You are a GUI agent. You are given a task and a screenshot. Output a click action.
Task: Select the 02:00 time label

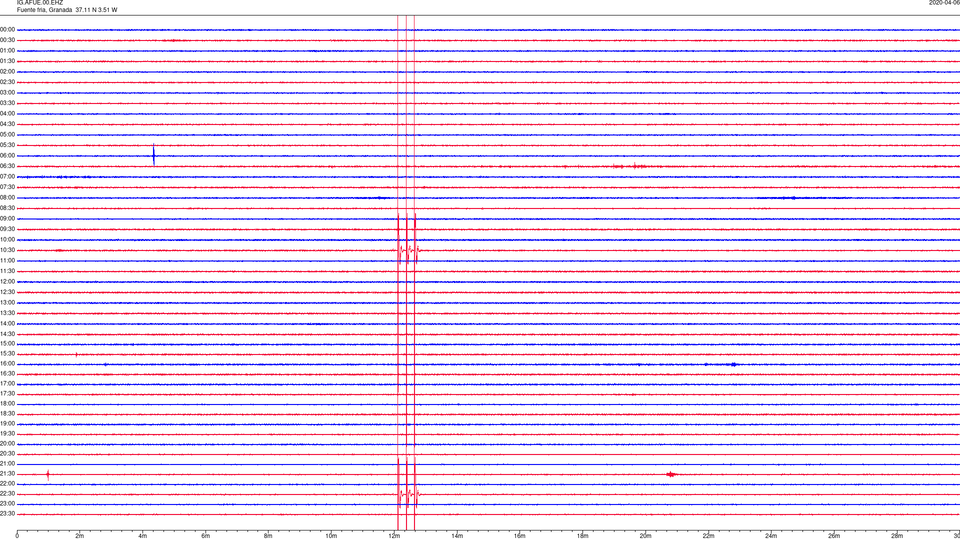click(7, 72)
